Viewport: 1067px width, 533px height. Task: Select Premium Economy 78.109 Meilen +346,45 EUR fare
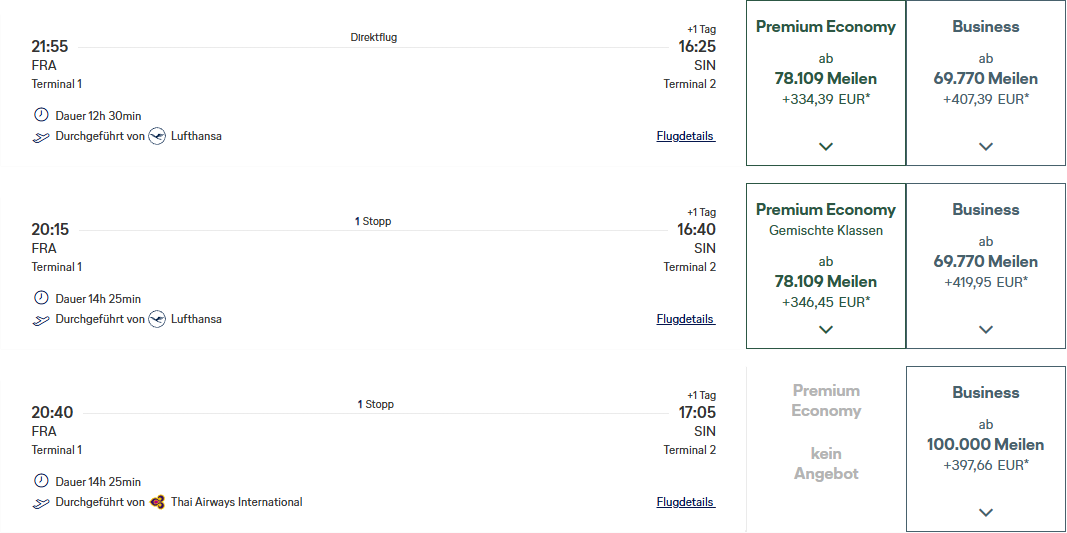[x=825, y=265]
